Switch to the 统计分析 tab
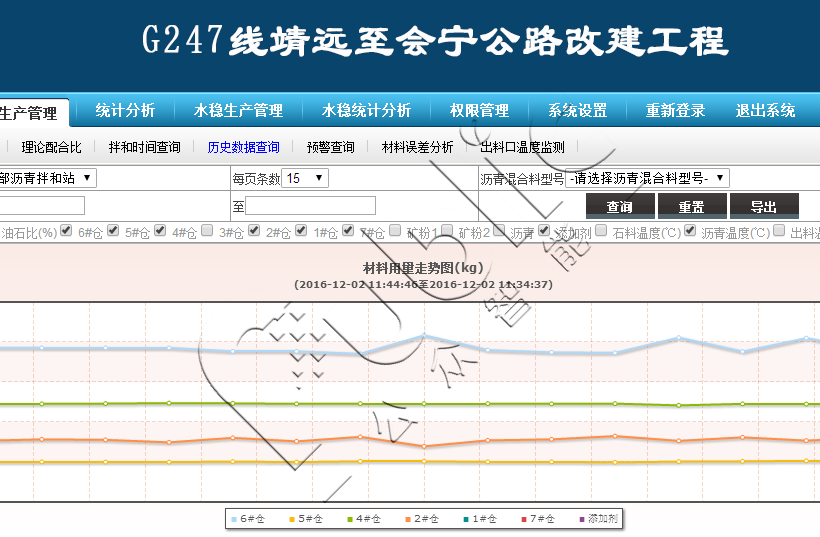 tap(125, 111)
